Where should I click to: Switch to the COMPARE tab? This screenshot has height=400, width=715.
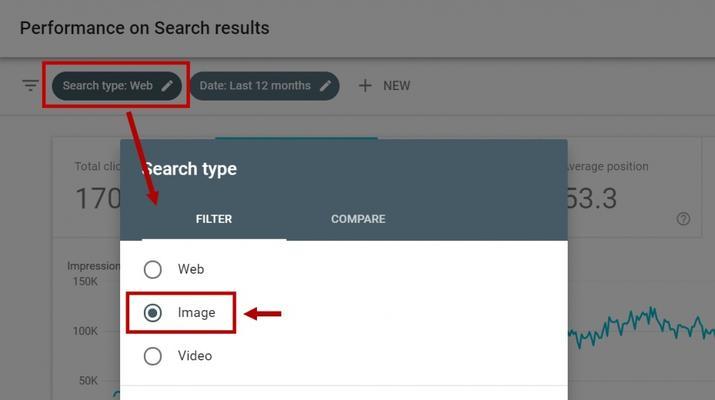[x=358, y=219]
